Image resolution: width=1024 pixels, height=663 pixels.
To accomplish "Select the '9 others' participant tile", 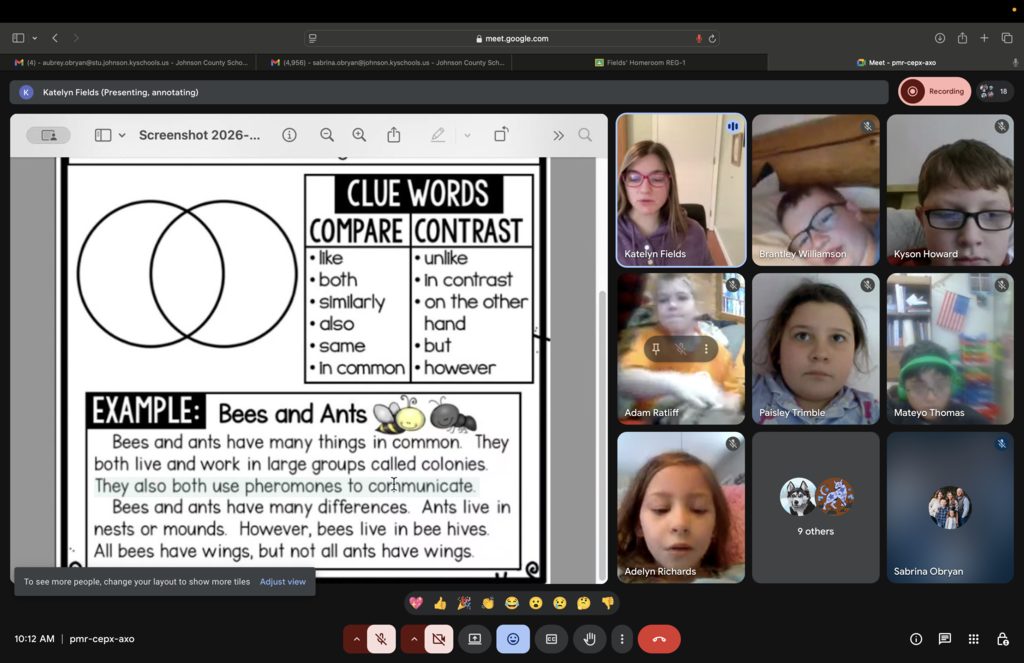I will click(816, 507).
